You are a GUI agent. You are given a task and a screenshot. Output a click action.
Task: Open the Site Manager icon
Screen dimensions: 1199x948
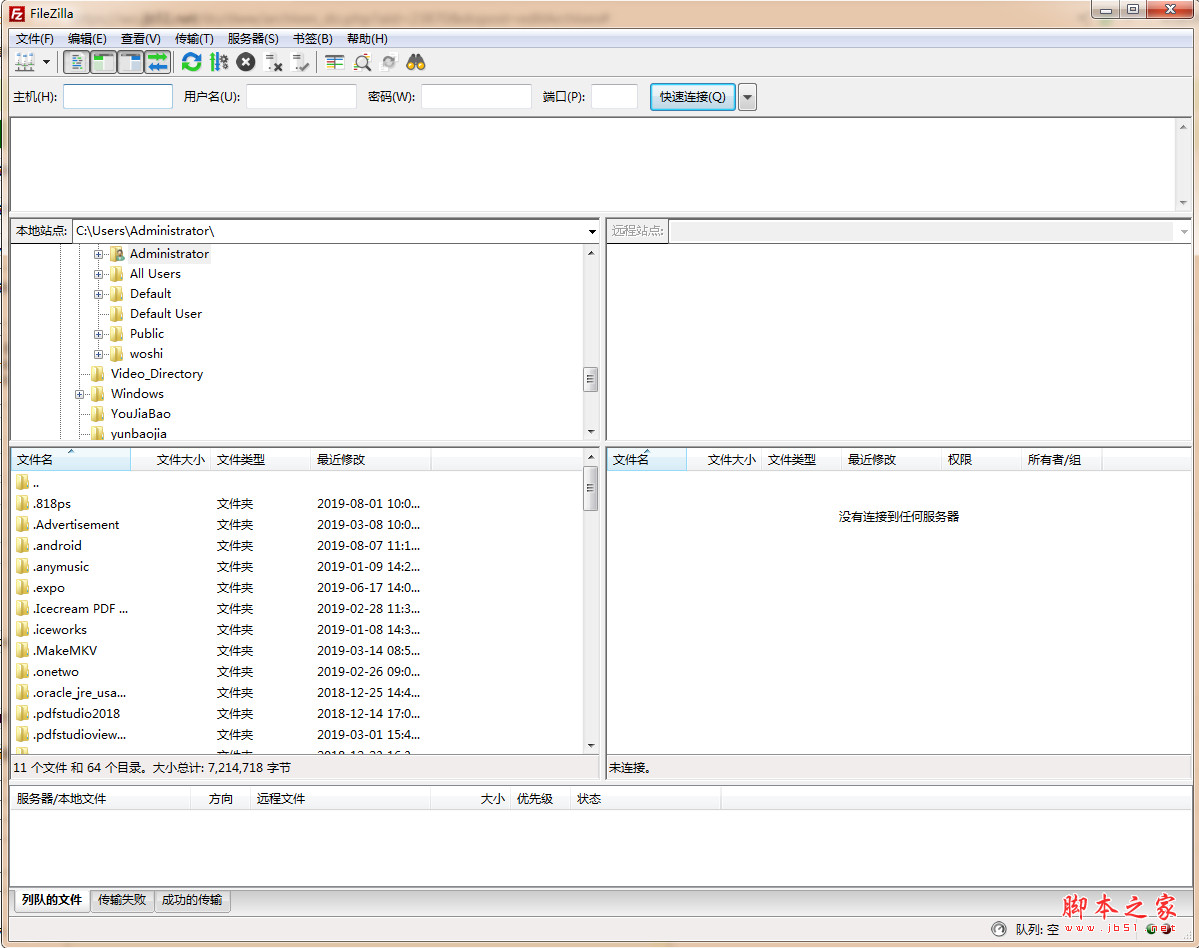[x=25, y=63]
